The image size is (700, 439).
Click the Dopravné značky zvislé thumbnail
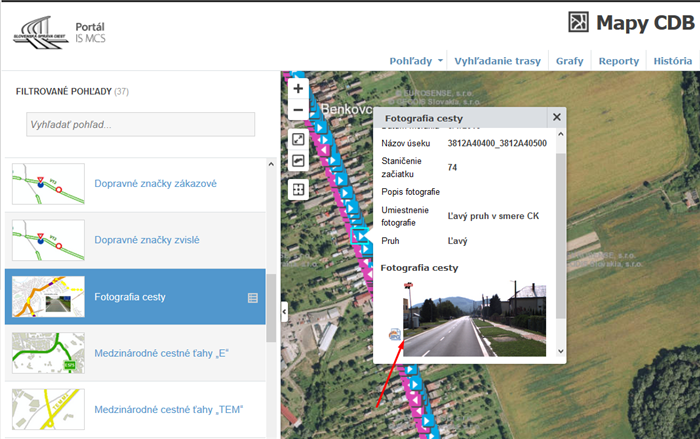tap(48, 240)
